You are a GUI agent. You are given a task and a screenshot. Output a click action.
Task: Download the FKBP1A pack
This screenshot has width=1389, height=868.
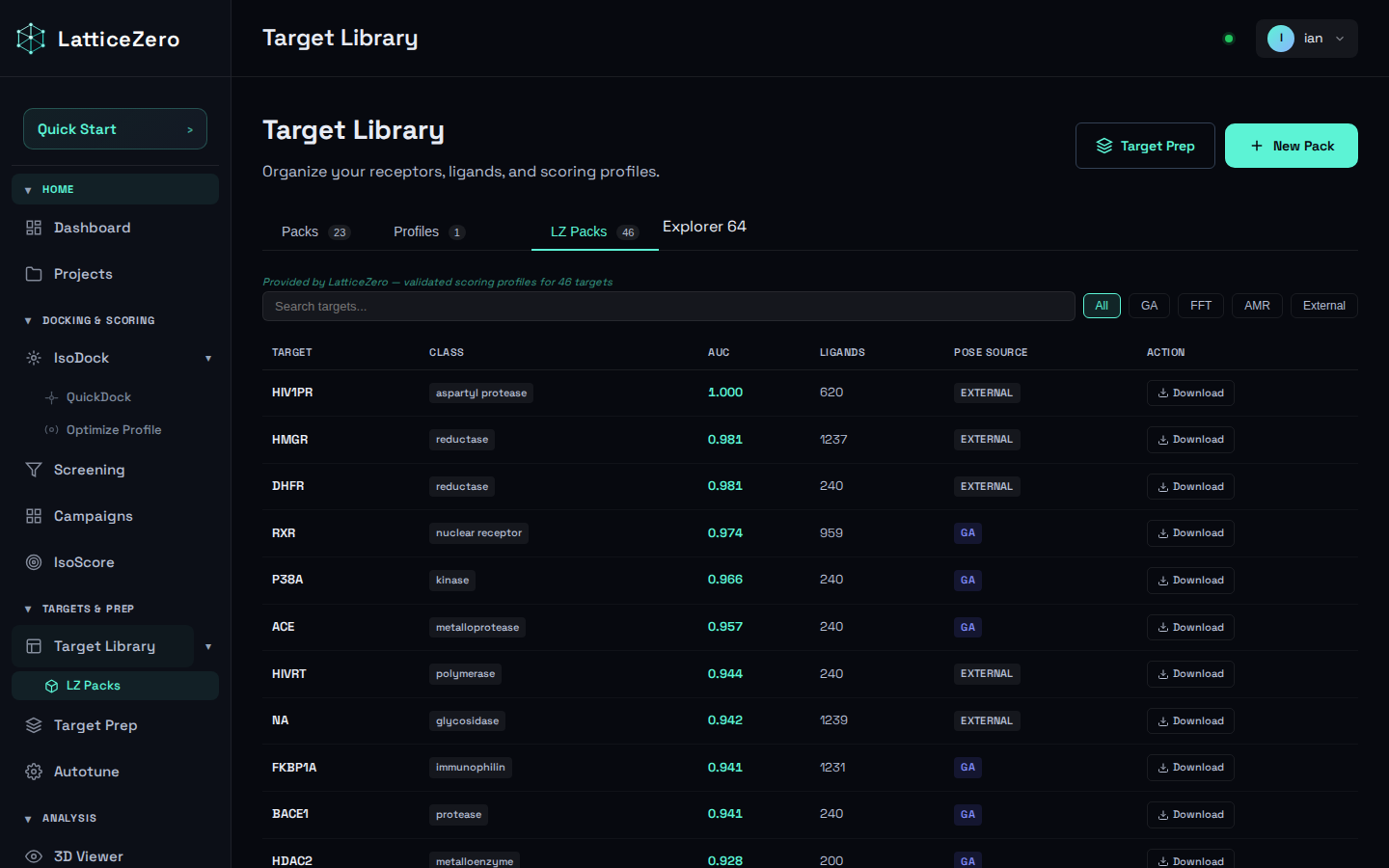coord(1190,768)
